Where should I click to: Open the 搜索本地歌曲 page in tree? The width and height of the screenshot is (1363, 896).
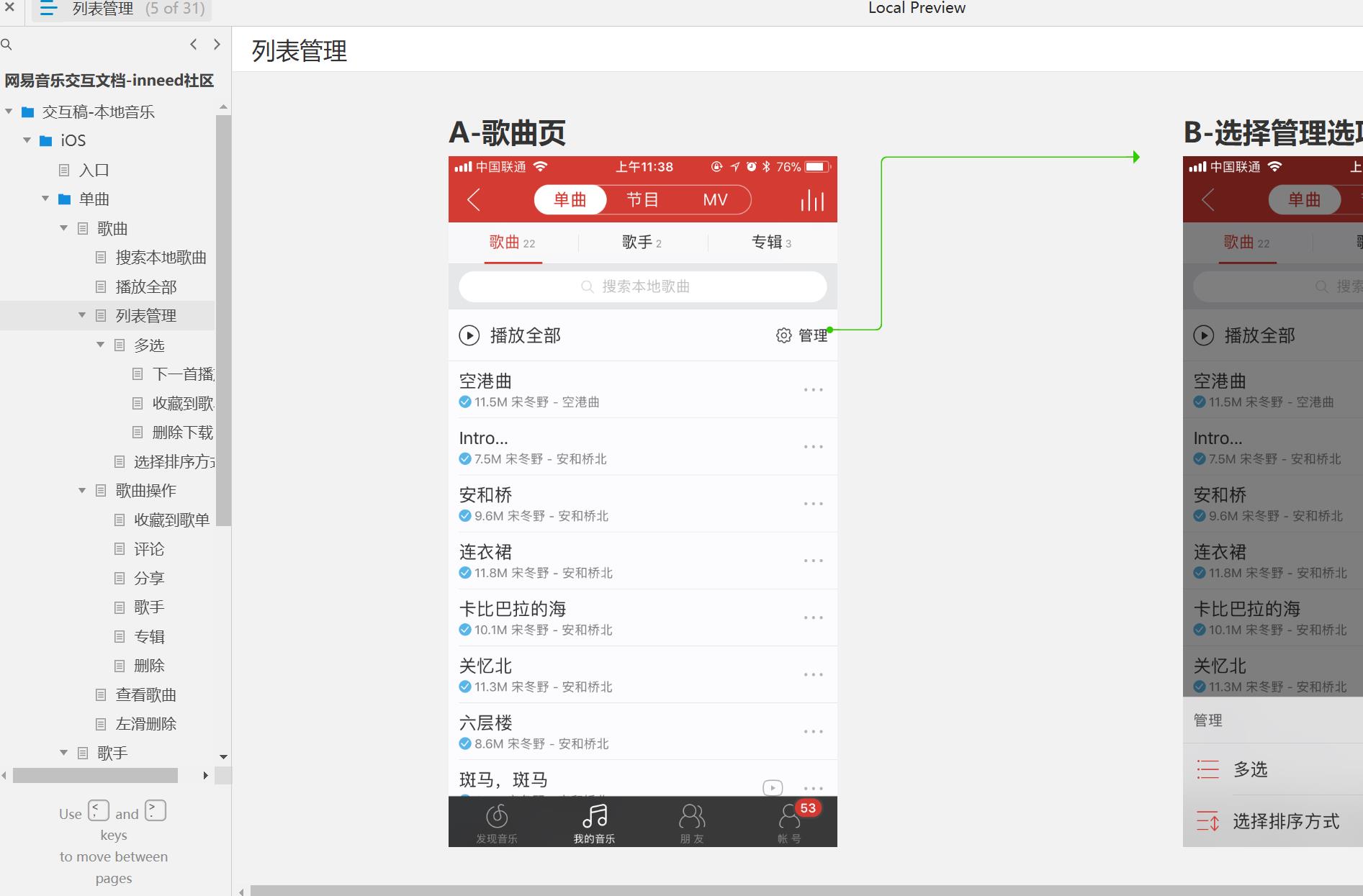(x=161, y=258)
